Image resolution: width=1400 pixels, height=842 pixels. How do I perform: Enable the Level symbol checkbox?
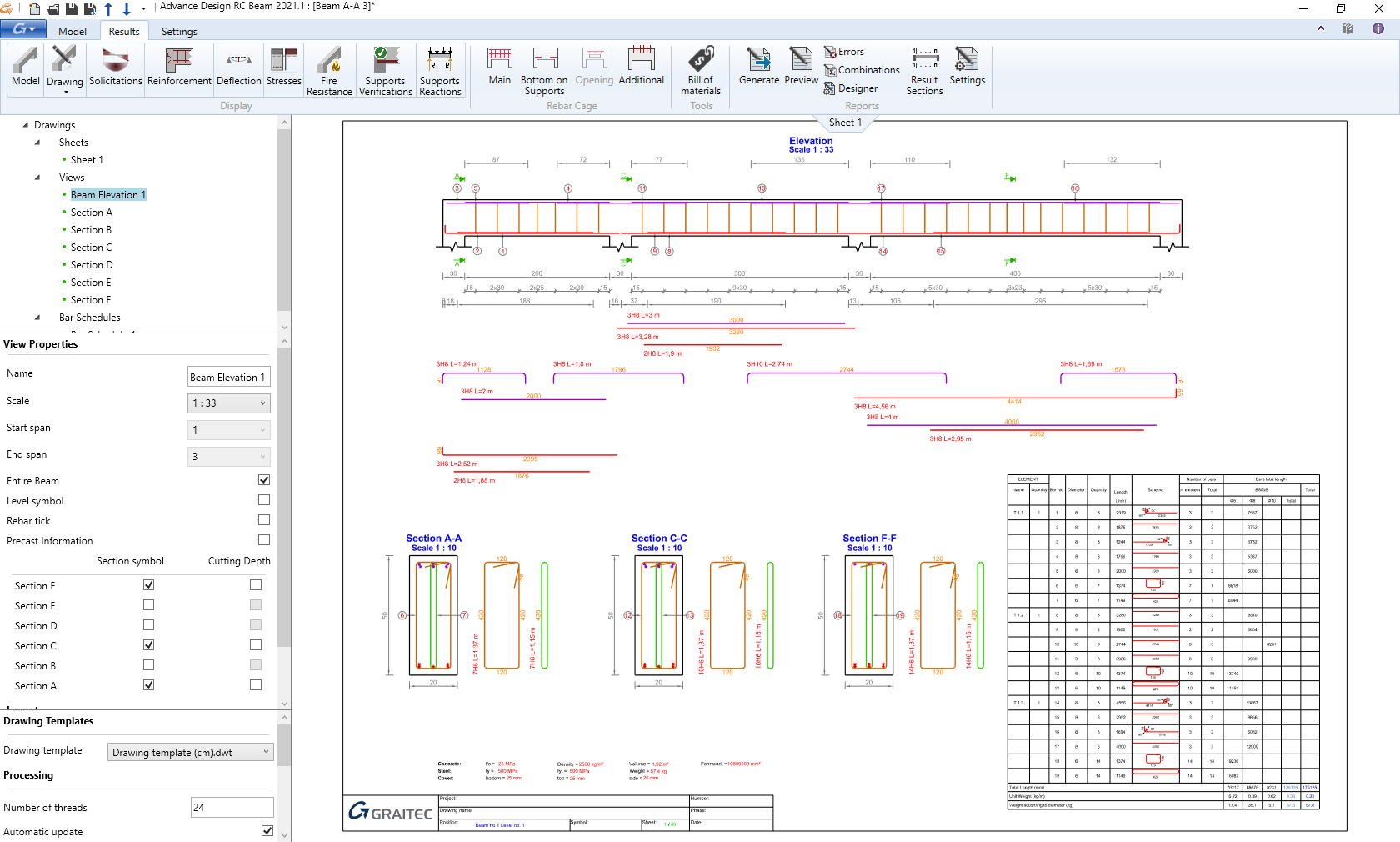[264, 500]
